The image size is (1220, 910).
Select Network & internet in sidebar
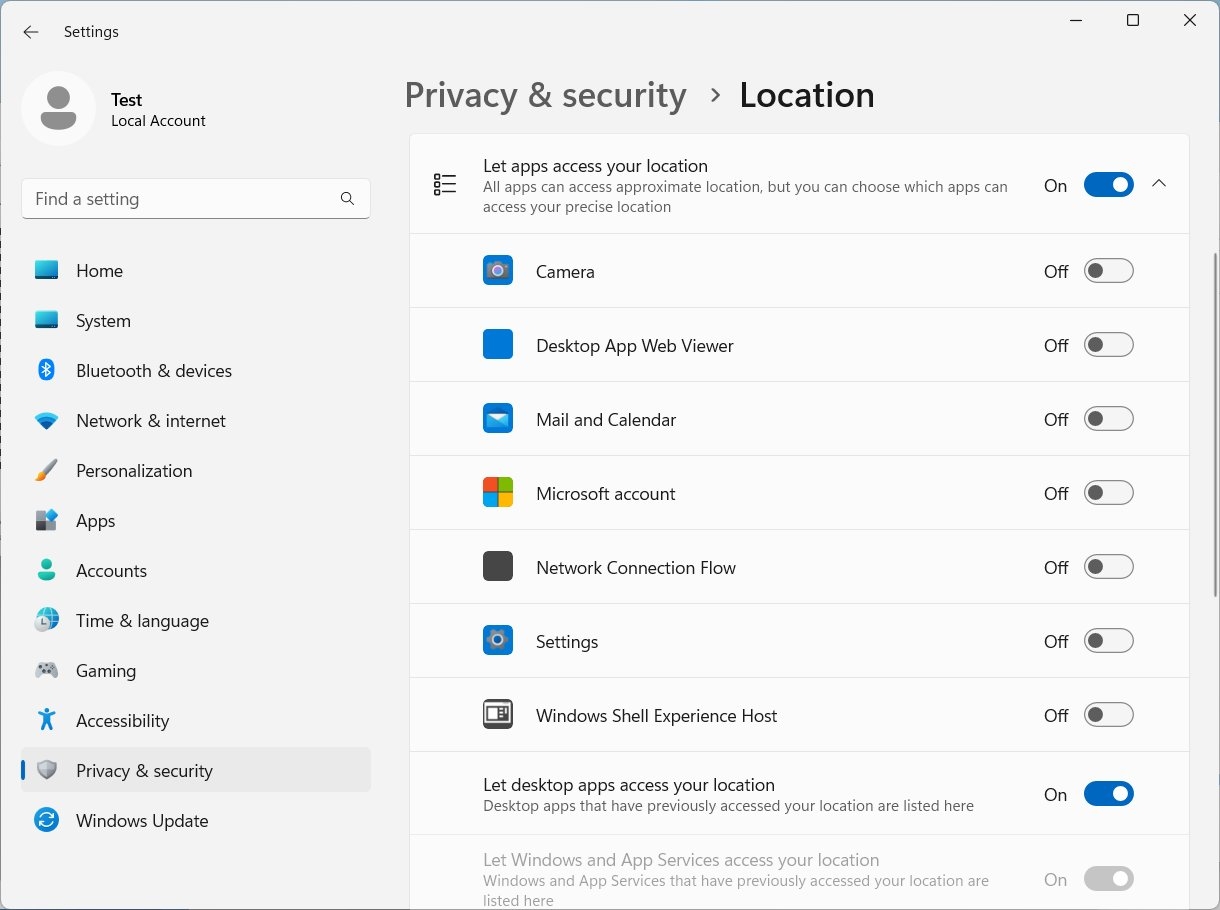tap(196, 421)
